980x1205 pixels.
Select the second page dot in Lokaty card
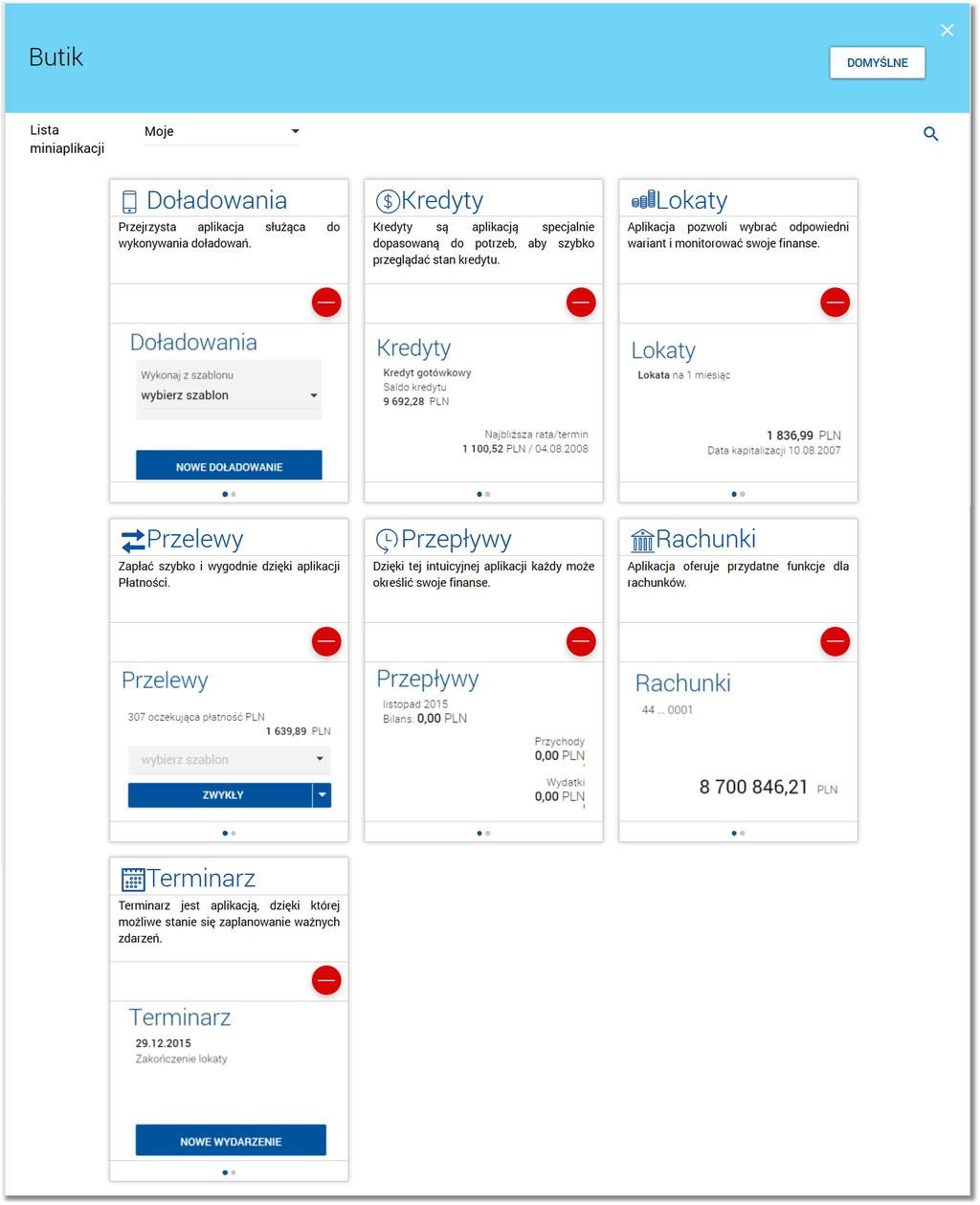[743, 495]
